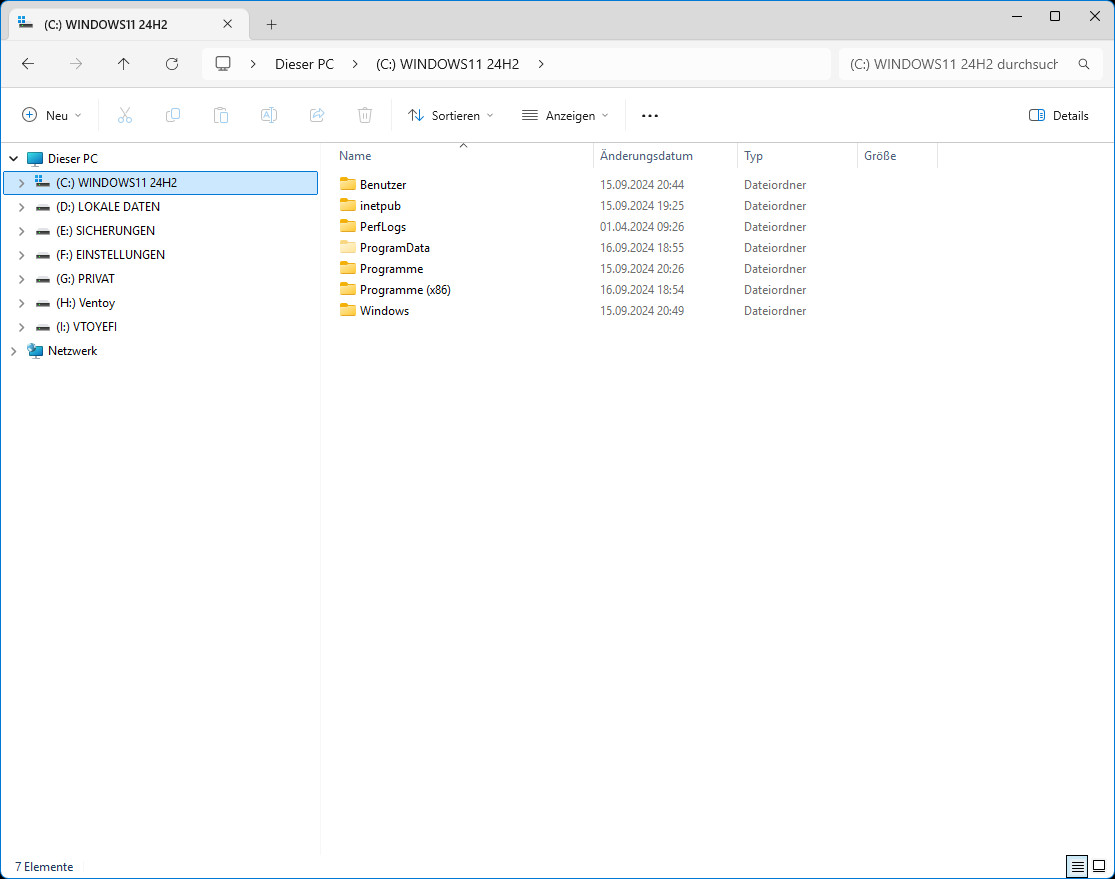Open a new tab with plus button
This screenshot has width=1115, height=879.
[271, 24]
